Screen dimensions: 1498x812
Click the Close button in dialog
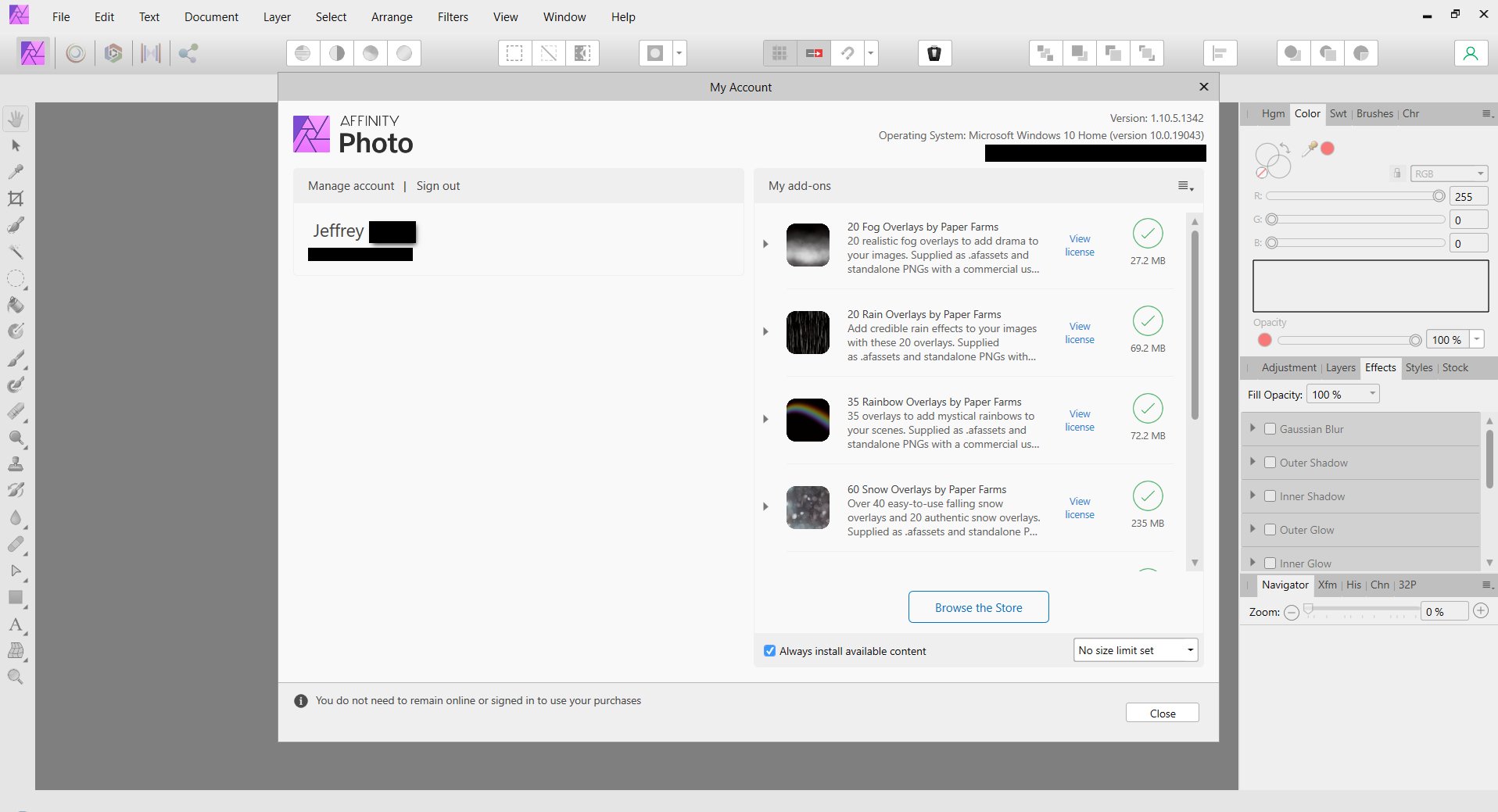1163,713
